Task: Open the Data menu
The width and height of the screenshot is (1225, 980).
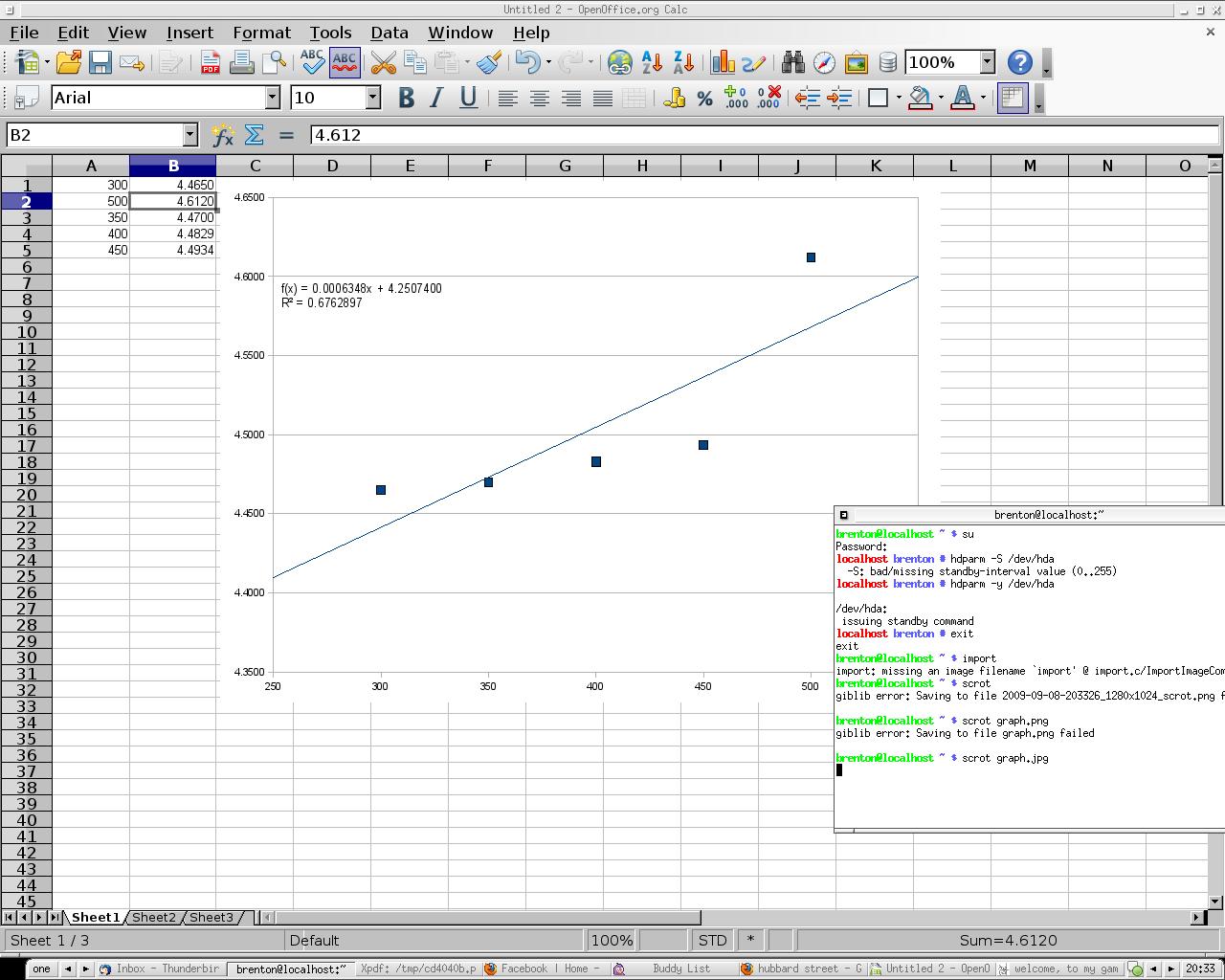Action: (x=390, y=33)
